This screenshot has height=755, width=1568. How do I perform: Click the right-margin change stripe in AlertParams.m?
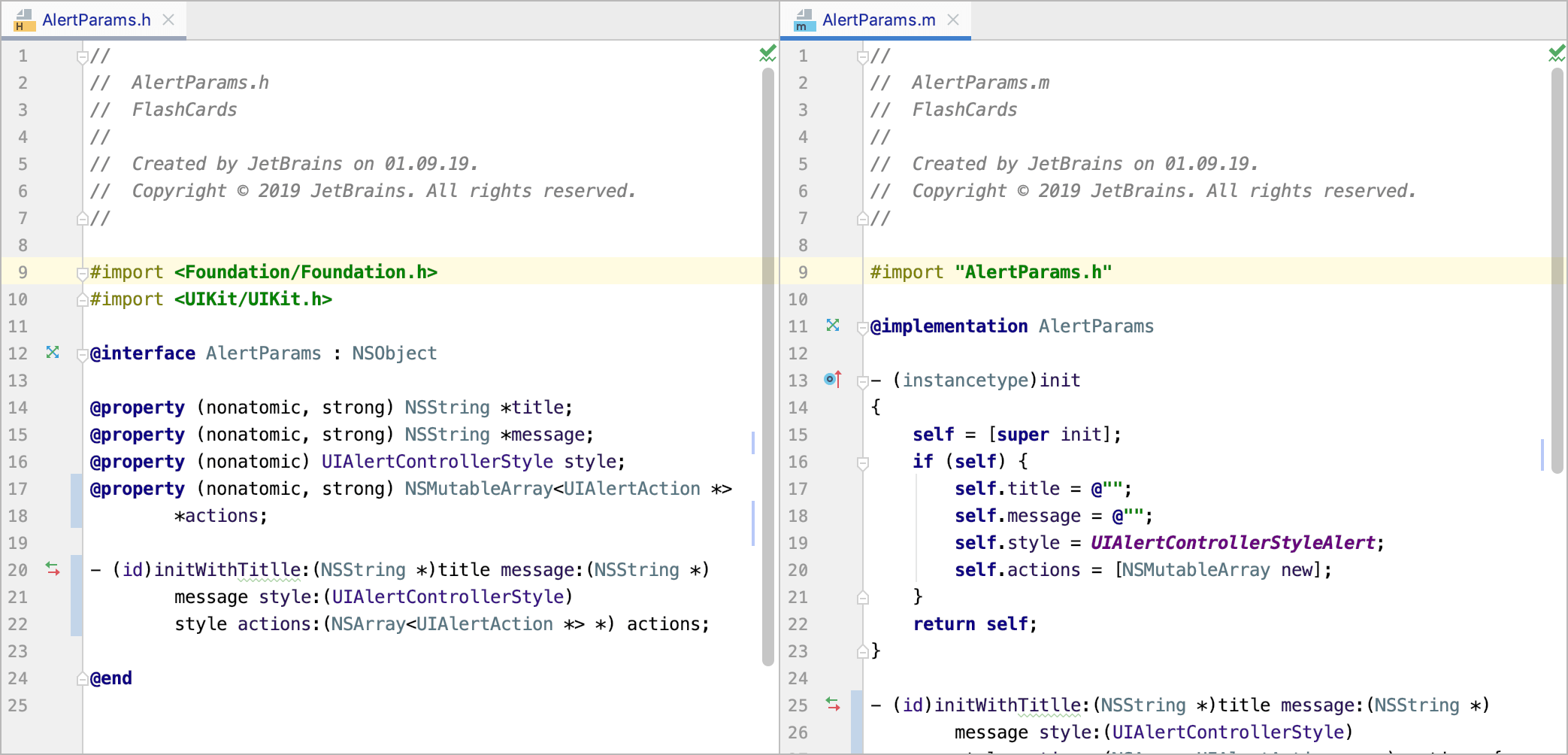click(x=1542, y=454)
